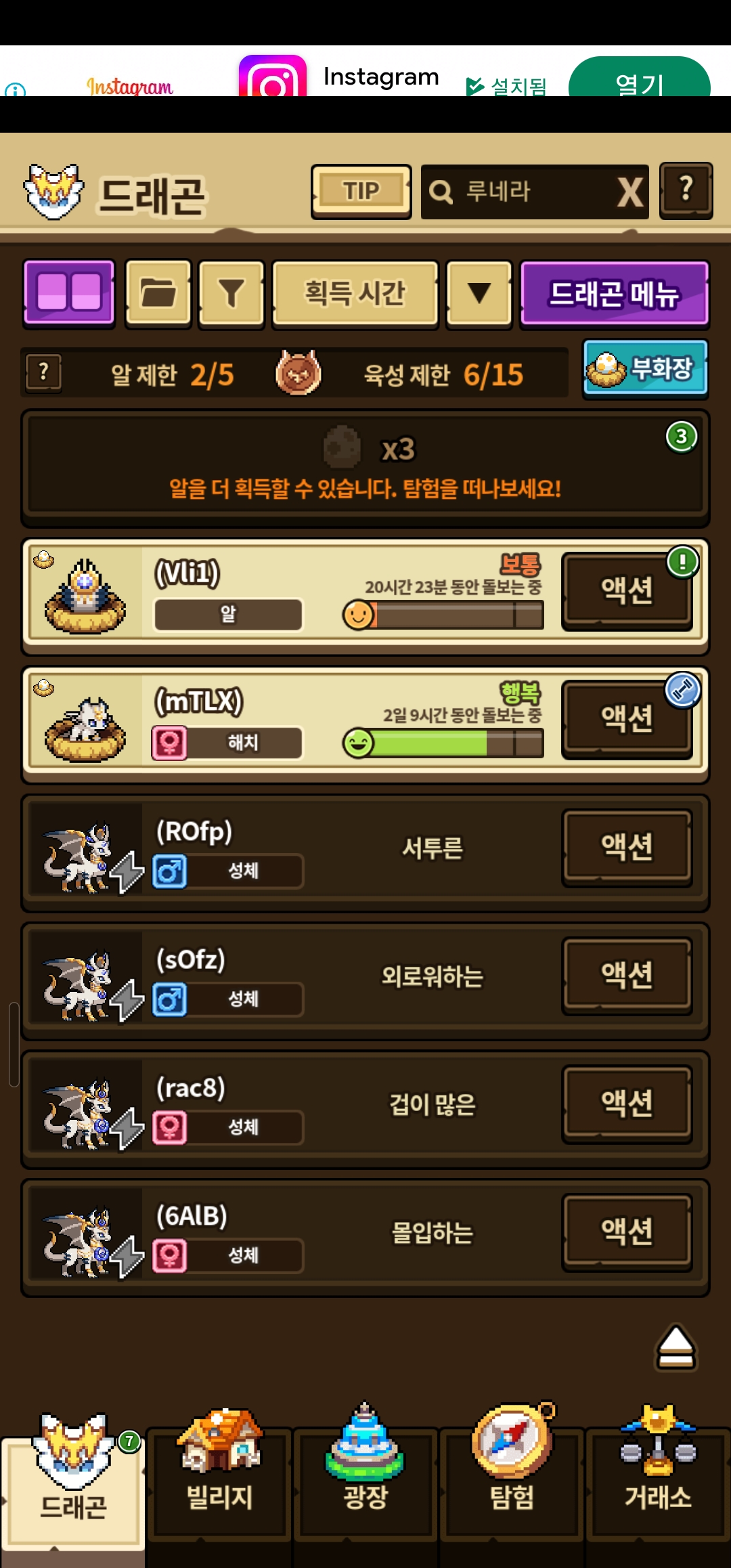Tap 액션 for the (Vli1) egg
Viewport: 731px width, 1568px height.
coord(627,591)
